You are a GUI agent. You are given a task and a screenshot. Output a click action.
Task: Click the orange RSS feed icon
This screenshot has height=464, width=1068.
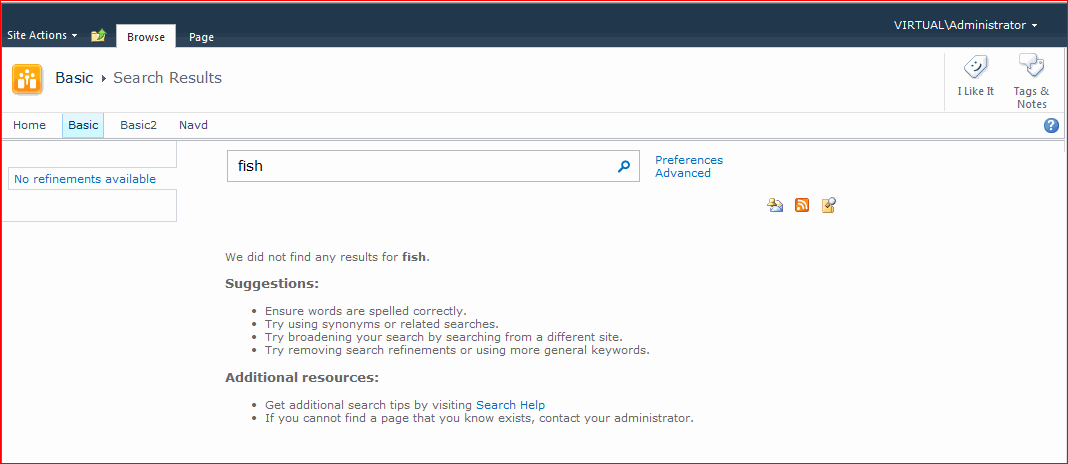pyautogui.click(x=802, y=205)
